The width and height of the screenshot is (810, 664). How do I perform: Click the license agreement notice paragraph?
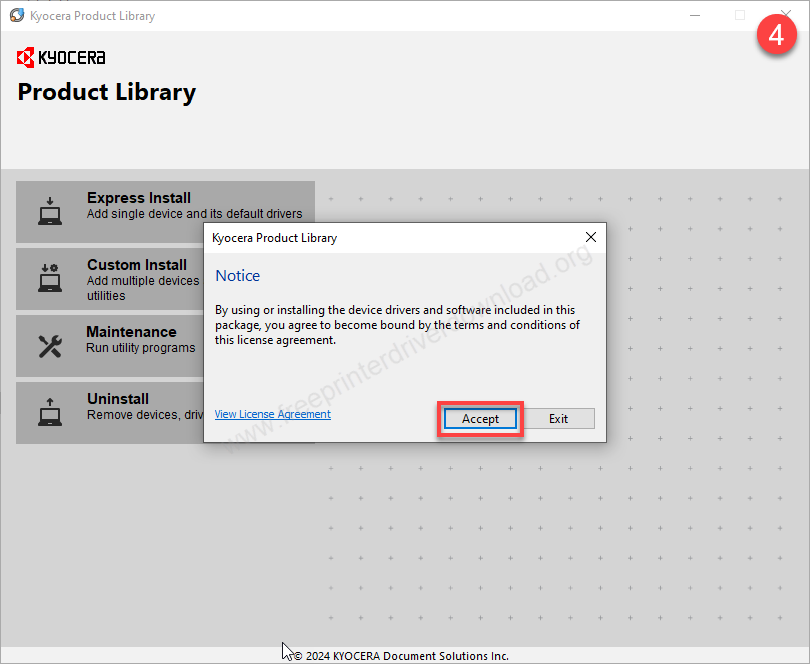397,325
